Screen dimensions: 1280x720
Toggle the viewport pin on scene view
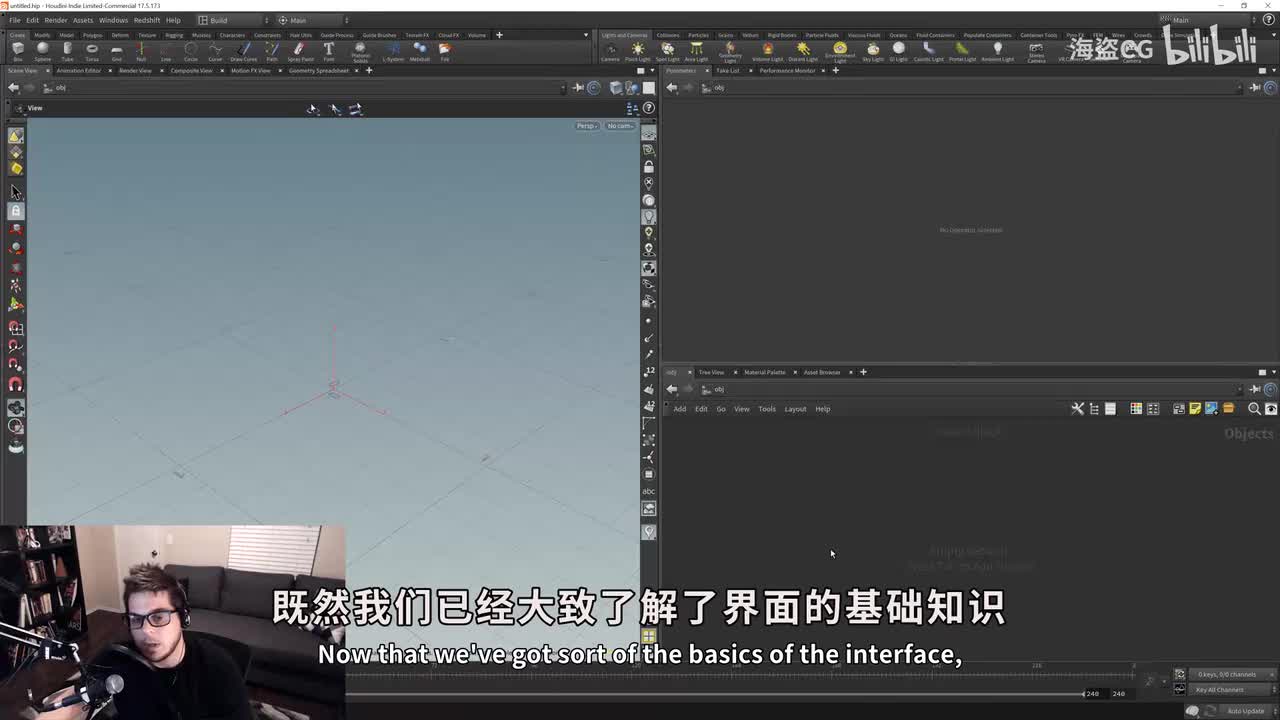point(578,87)
